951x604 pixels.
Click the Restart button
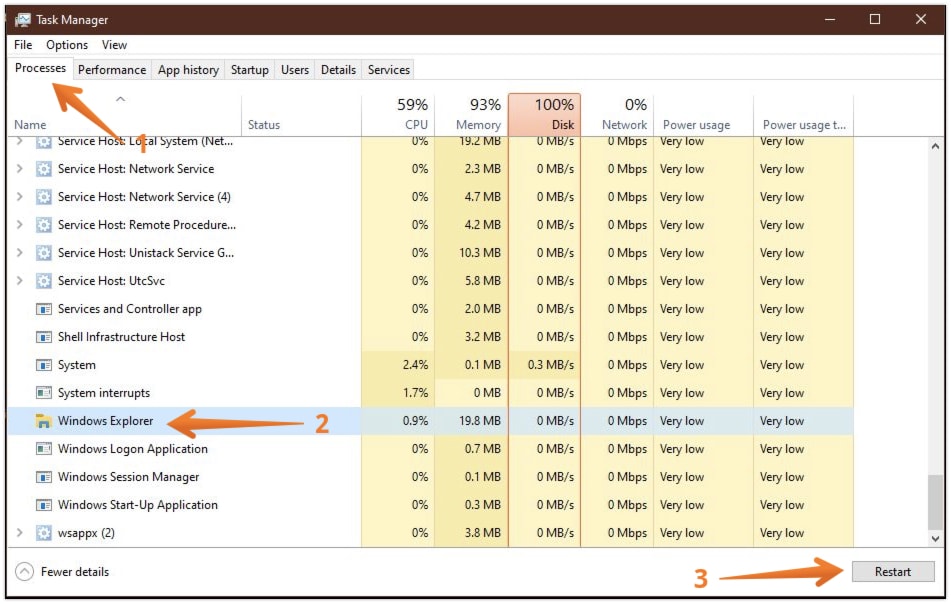pyautogui.click(x=893, y=571)
